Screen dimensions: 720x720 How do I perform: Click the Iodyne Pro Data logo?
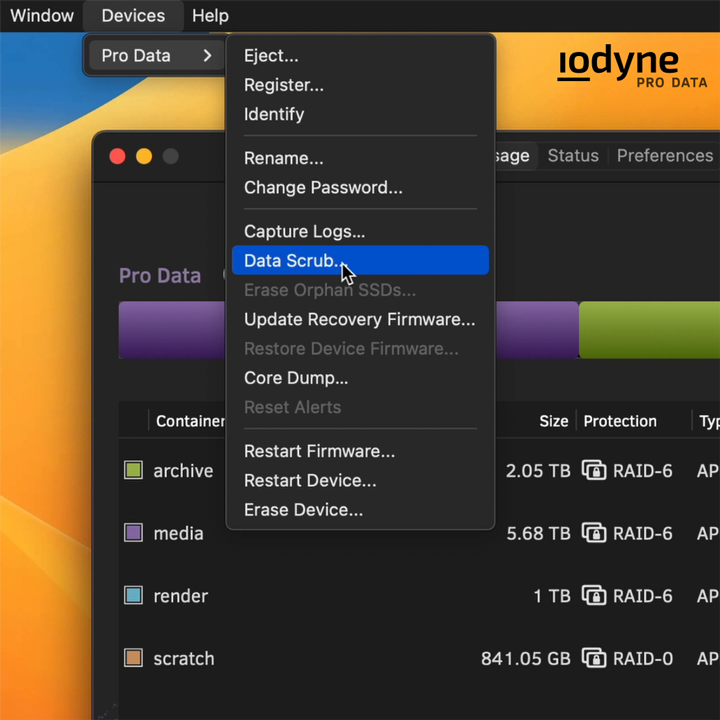pos(632,67)
